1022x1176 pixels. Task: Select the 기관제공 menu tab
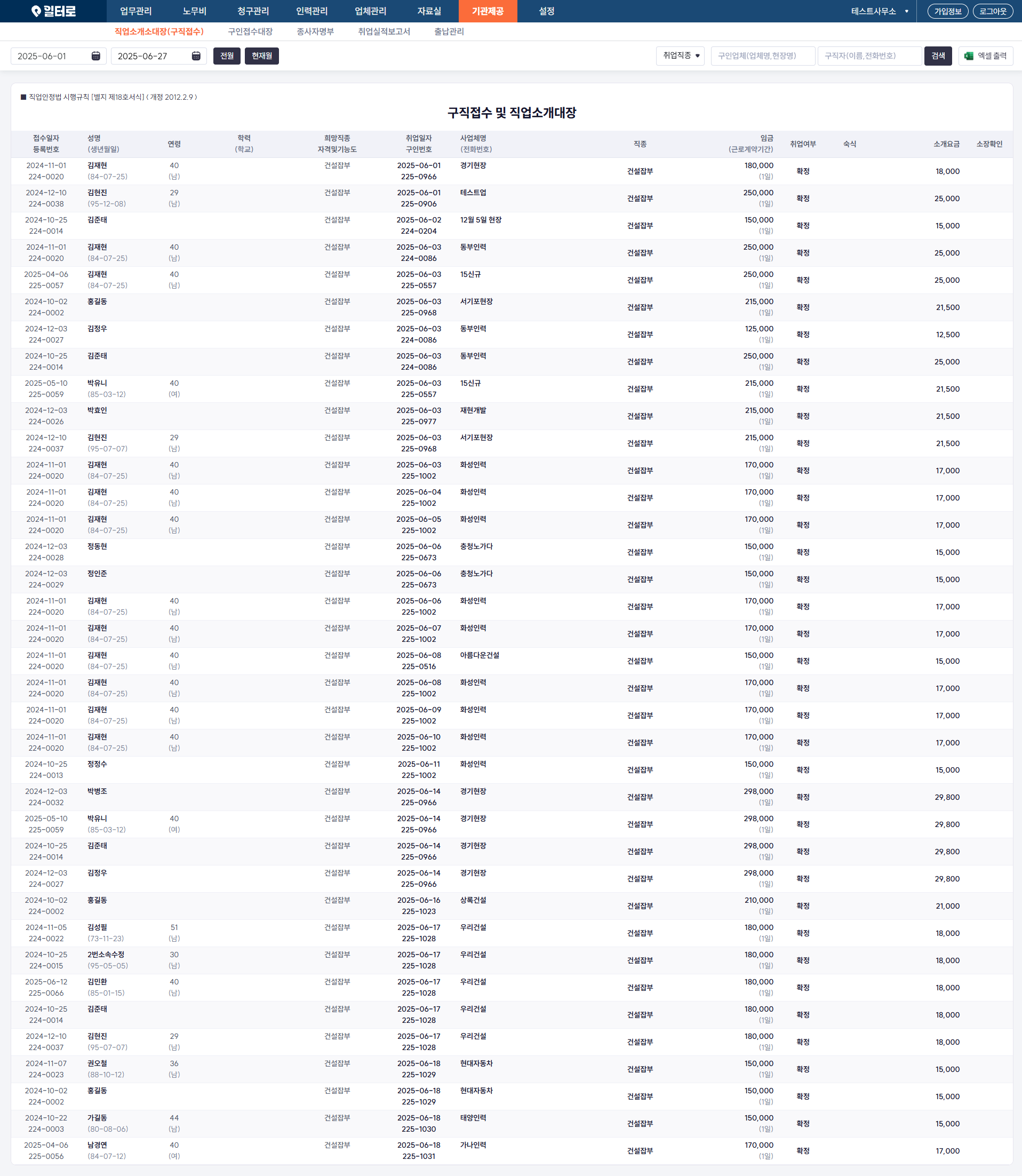487,11
